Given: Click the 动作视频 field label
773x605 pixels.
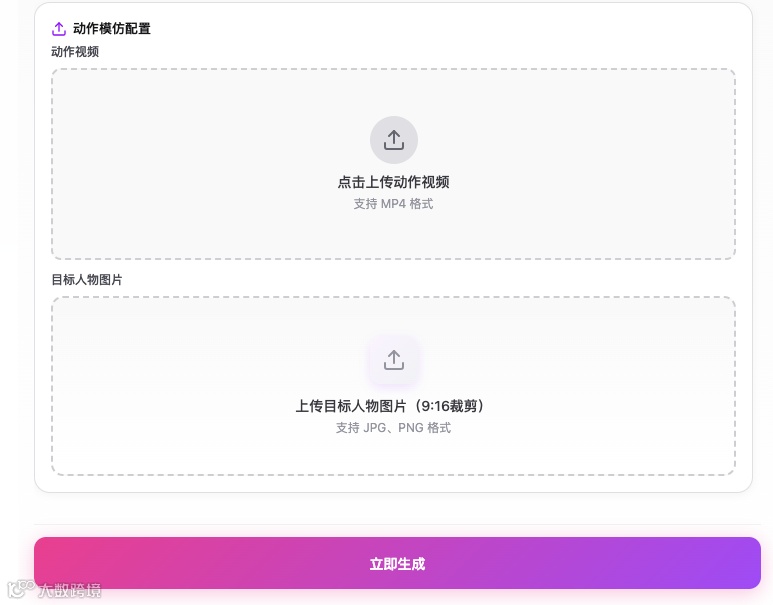Looking at the screenshot, I should pos(75,51).
